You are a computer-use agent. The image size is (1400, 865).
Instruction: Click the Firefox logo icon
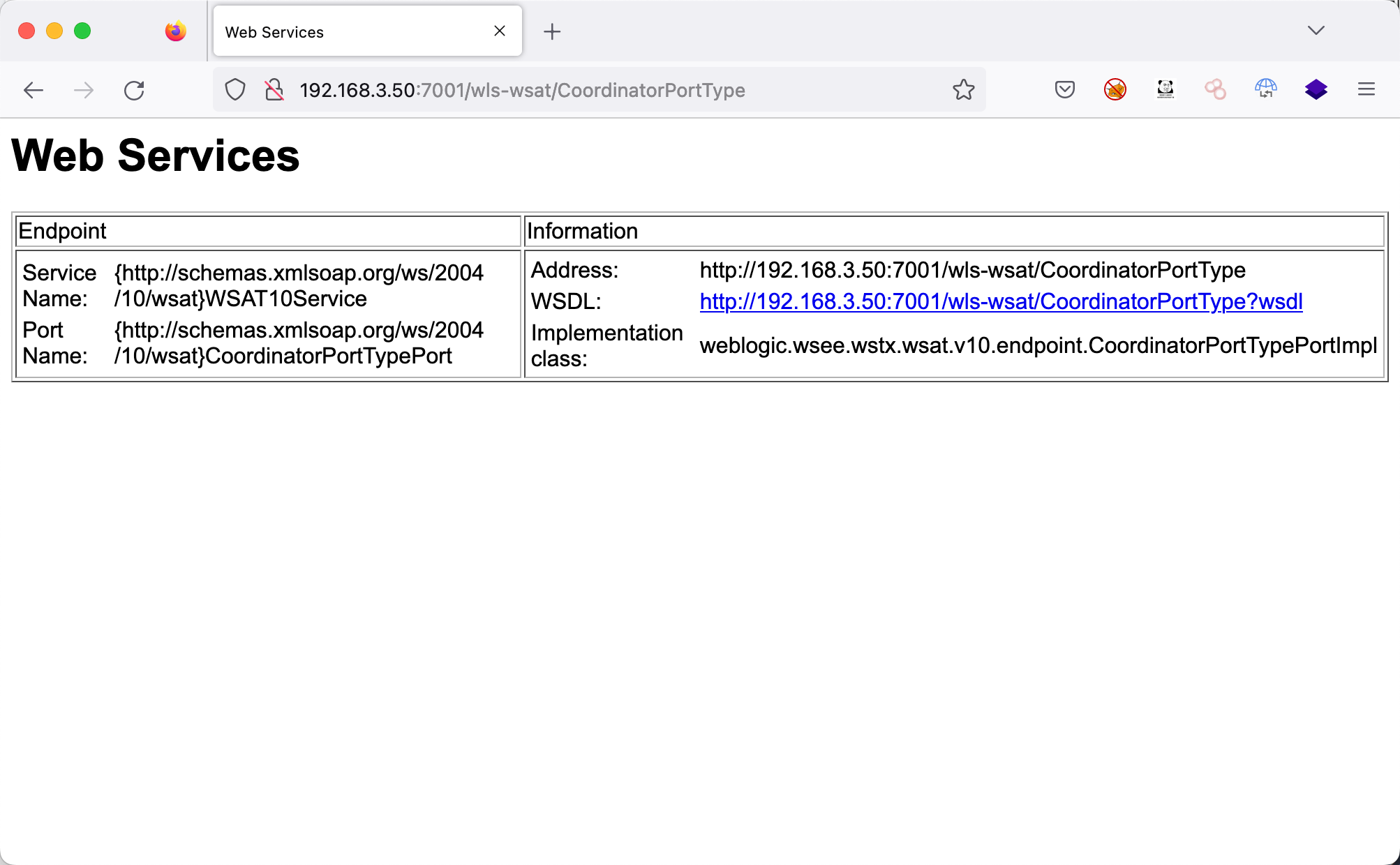point(176,31)
